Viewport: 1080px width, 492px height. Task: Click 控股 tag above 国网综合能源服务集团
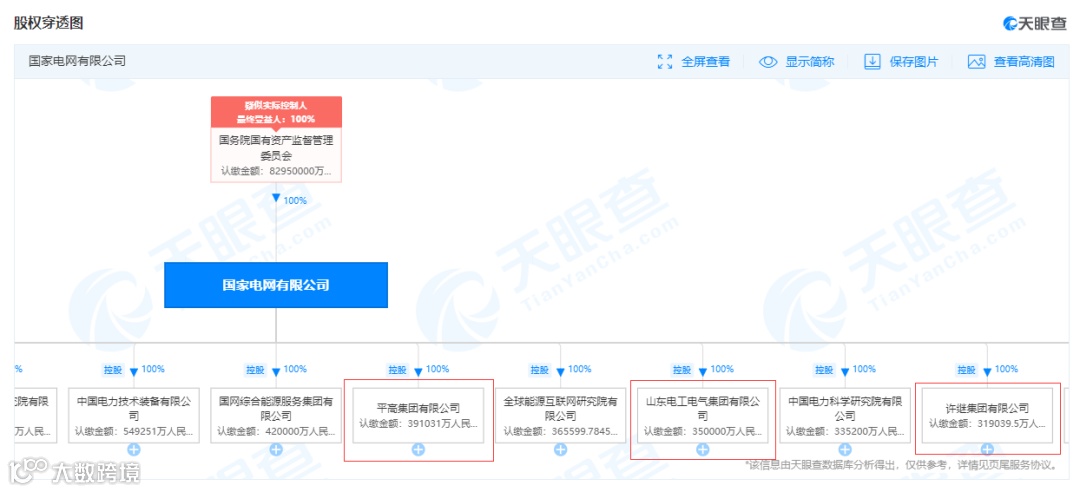point(256,370)
